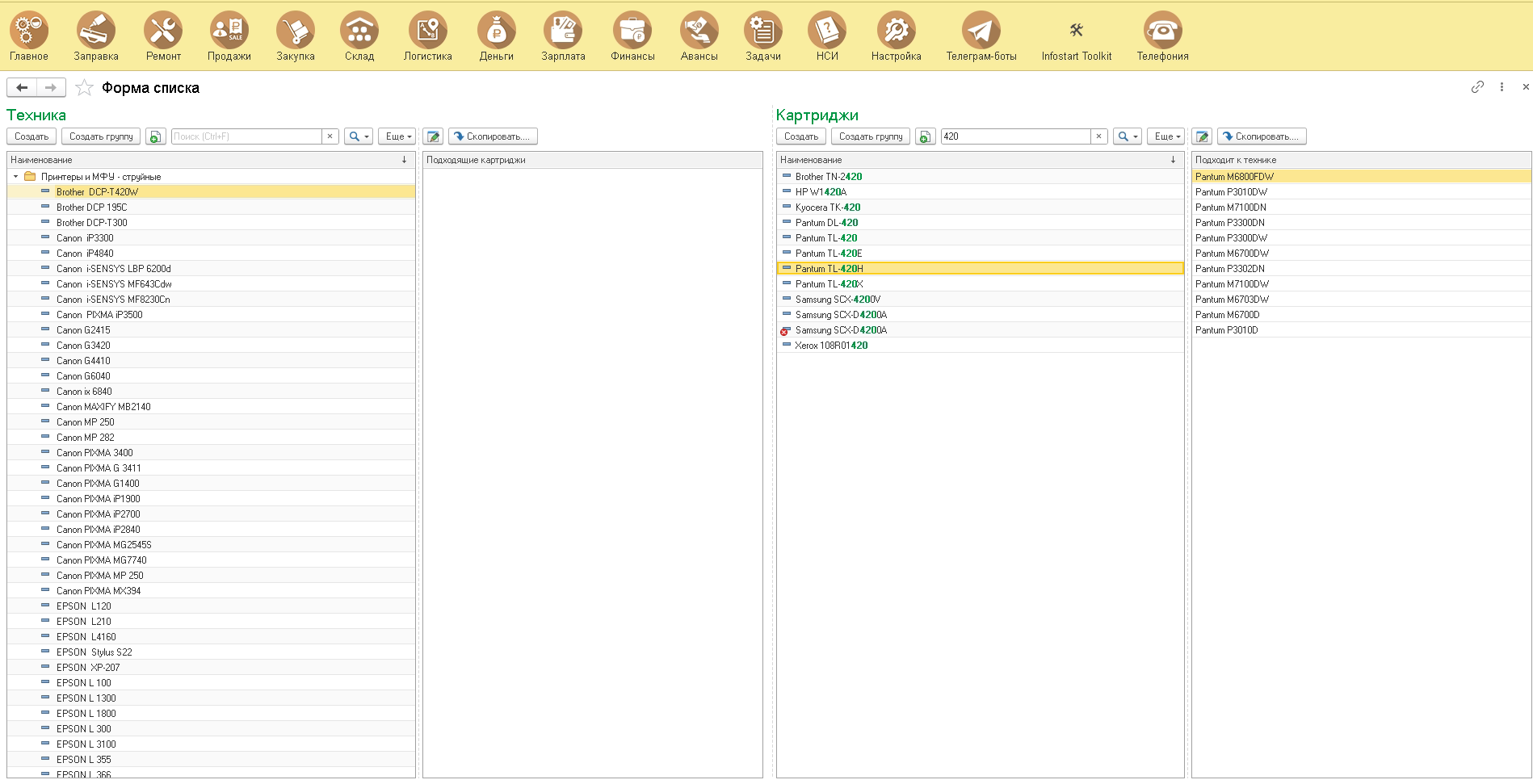Go back with the left arrow button
The width and height of the screenshot is (1533, 784).
point(22,87)
